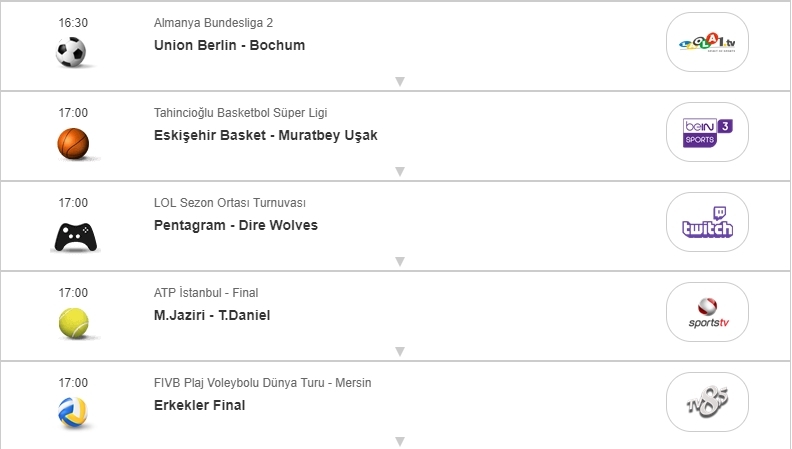This screenshot has height=449, width=792.
Task: Click the soccer ball icon
Action: [72, 53]
